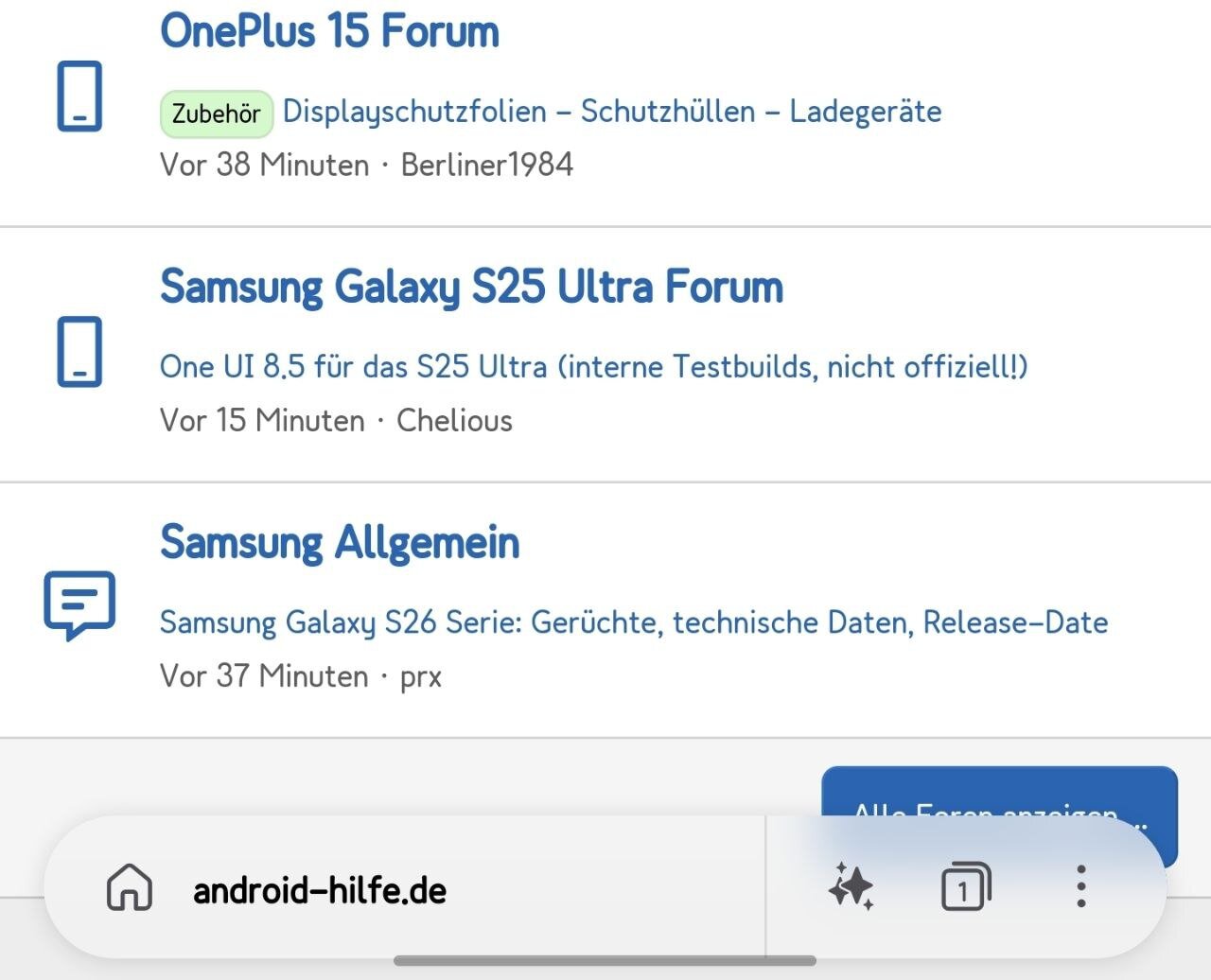Click the chat bubble icon beside Samsung Allgemein
This screenshot has height=980, width=1211.
click(79, 605)
